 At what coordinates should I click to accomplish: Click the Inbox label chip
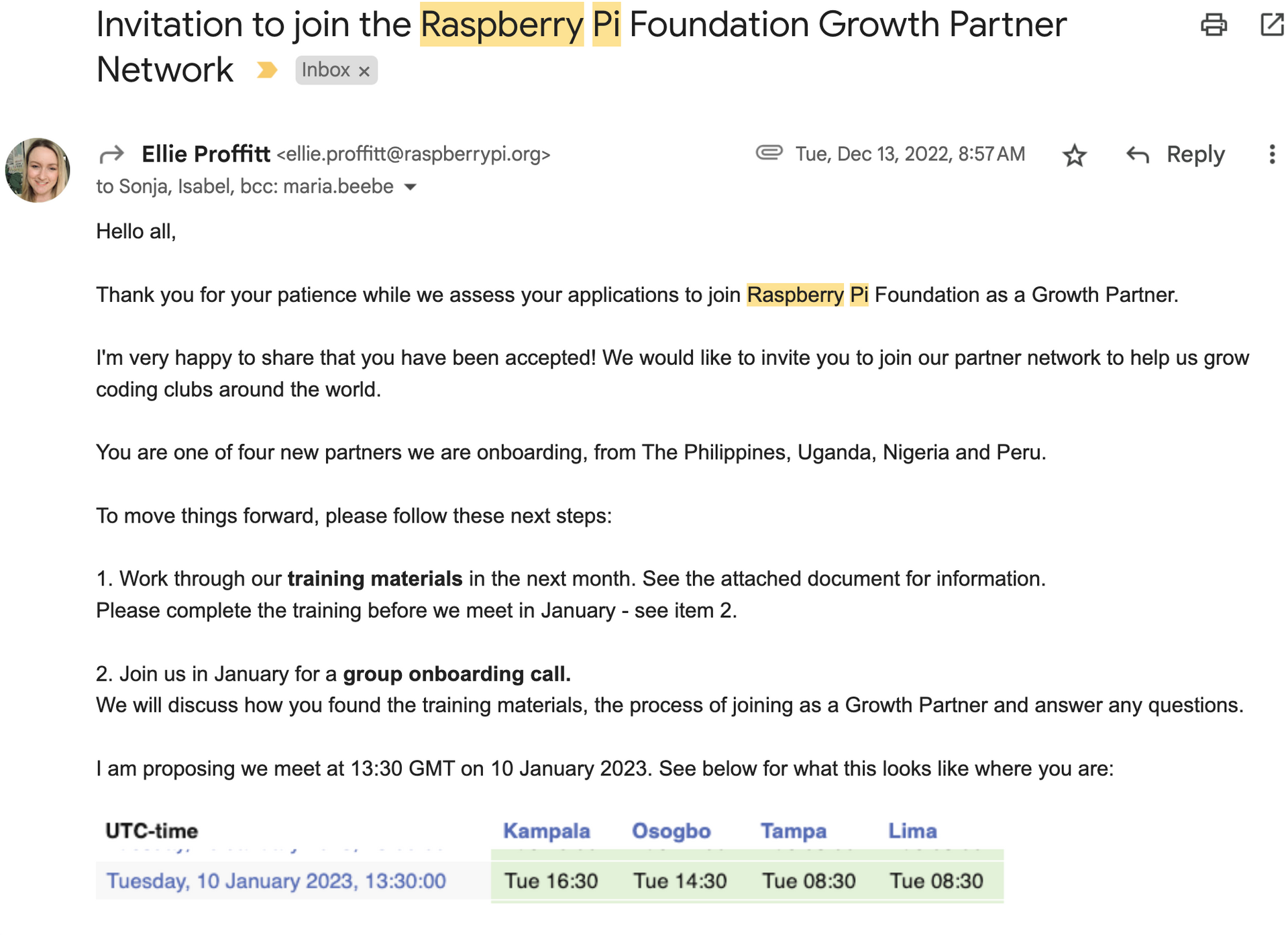325,70
